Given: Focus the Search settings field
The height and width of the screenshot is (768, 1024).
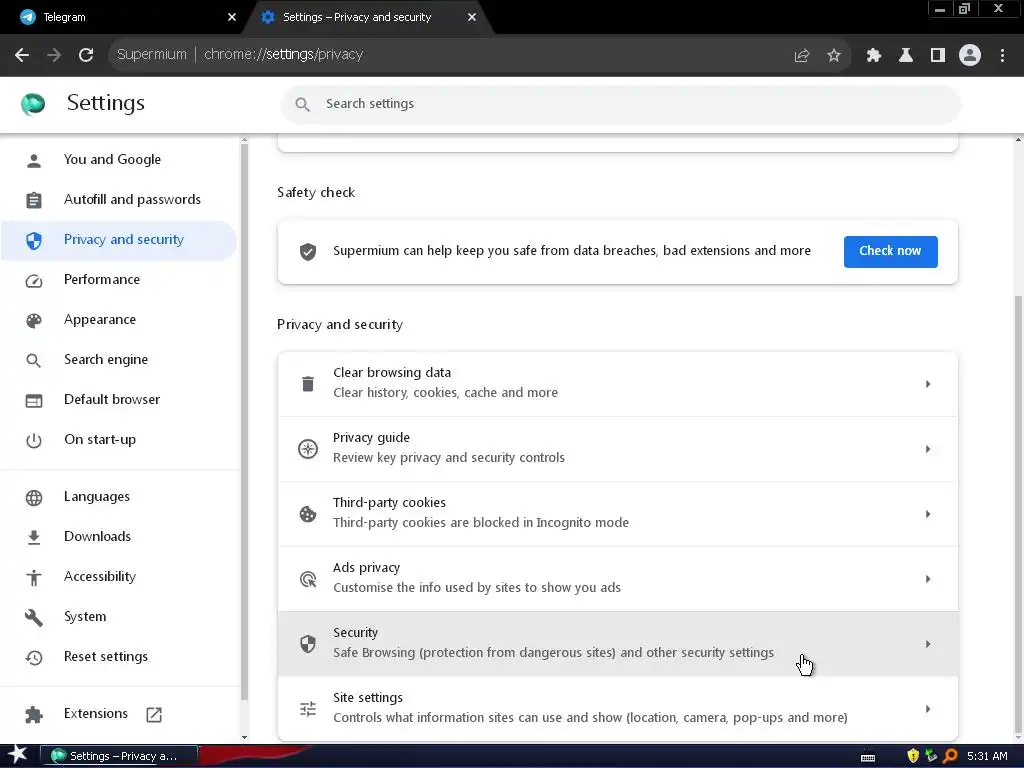Looking at the screenshot, I should point(620,104).
